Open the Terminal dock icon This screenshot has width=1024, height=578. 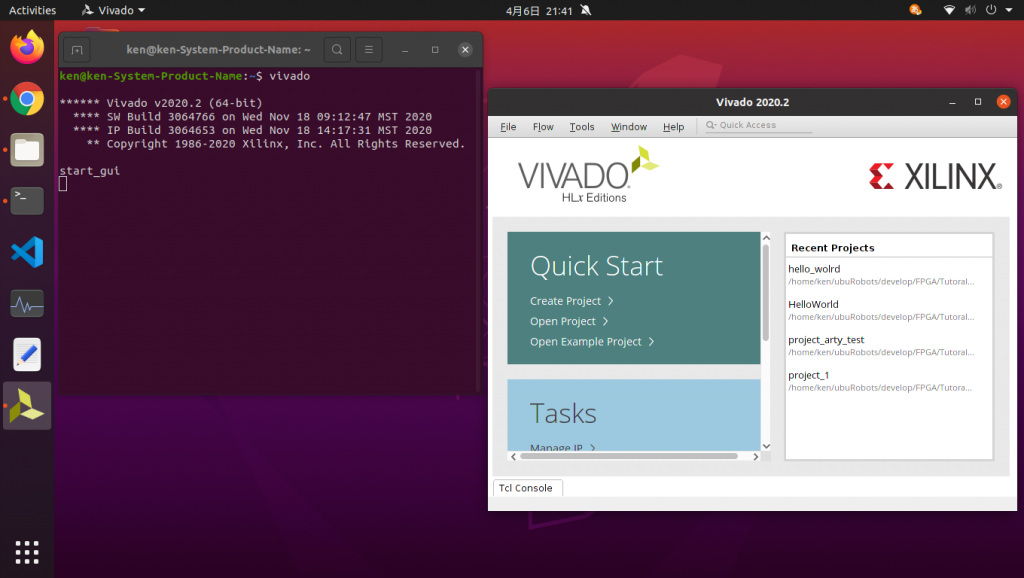(27, 201)
